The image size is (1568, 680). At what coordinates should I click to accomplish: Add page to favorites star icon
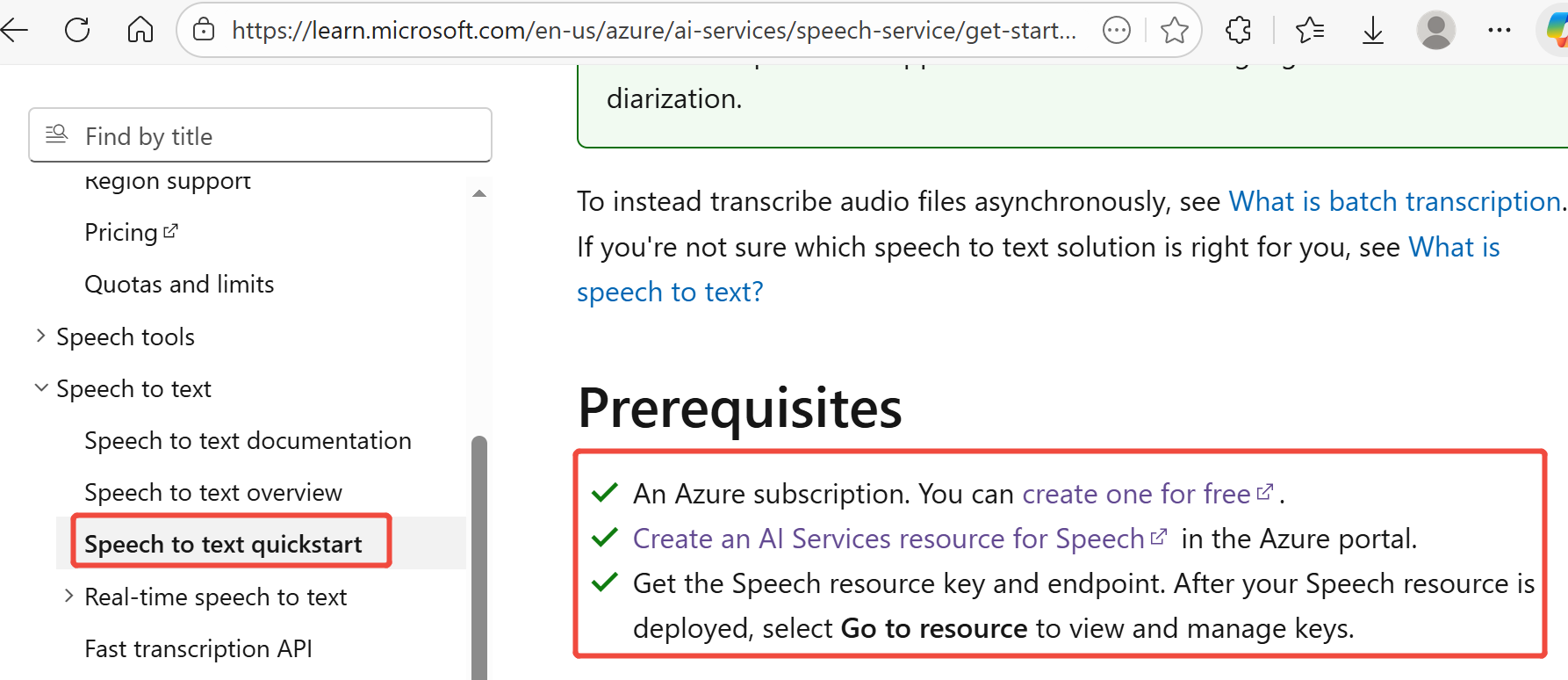[1174, 31]
